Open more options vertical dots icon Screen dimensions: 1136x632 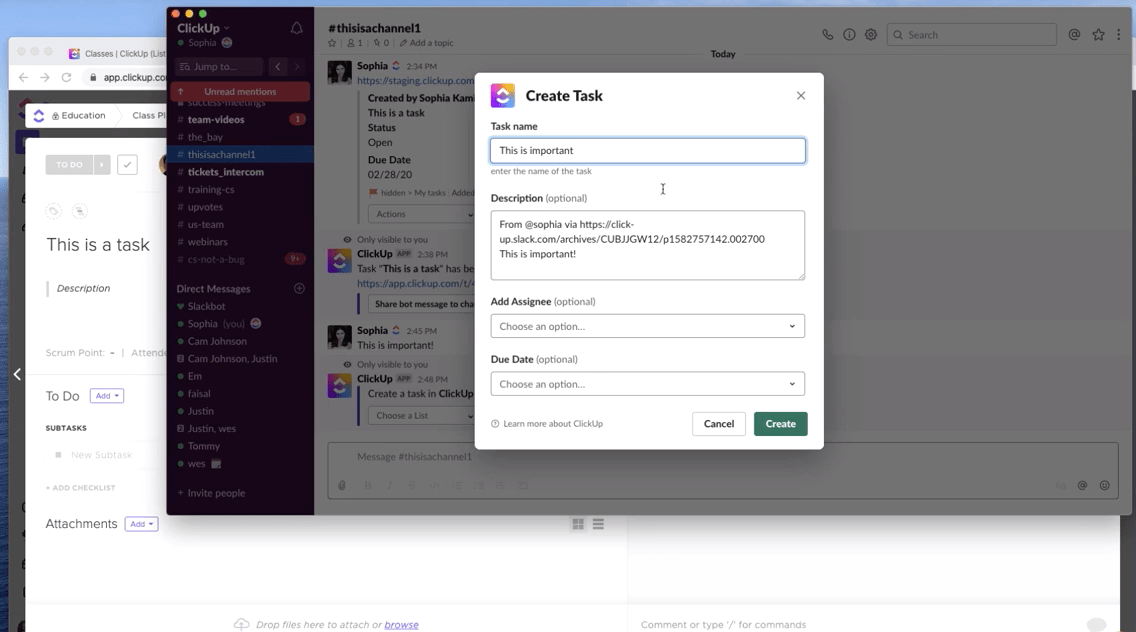pos(1119,35)
